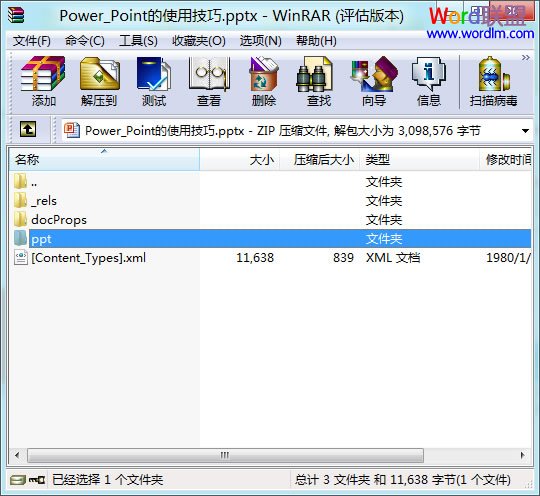Select the ppt folder row
Image resolution: width=540 pixels, height=496 pixels.
pos(280,238)
